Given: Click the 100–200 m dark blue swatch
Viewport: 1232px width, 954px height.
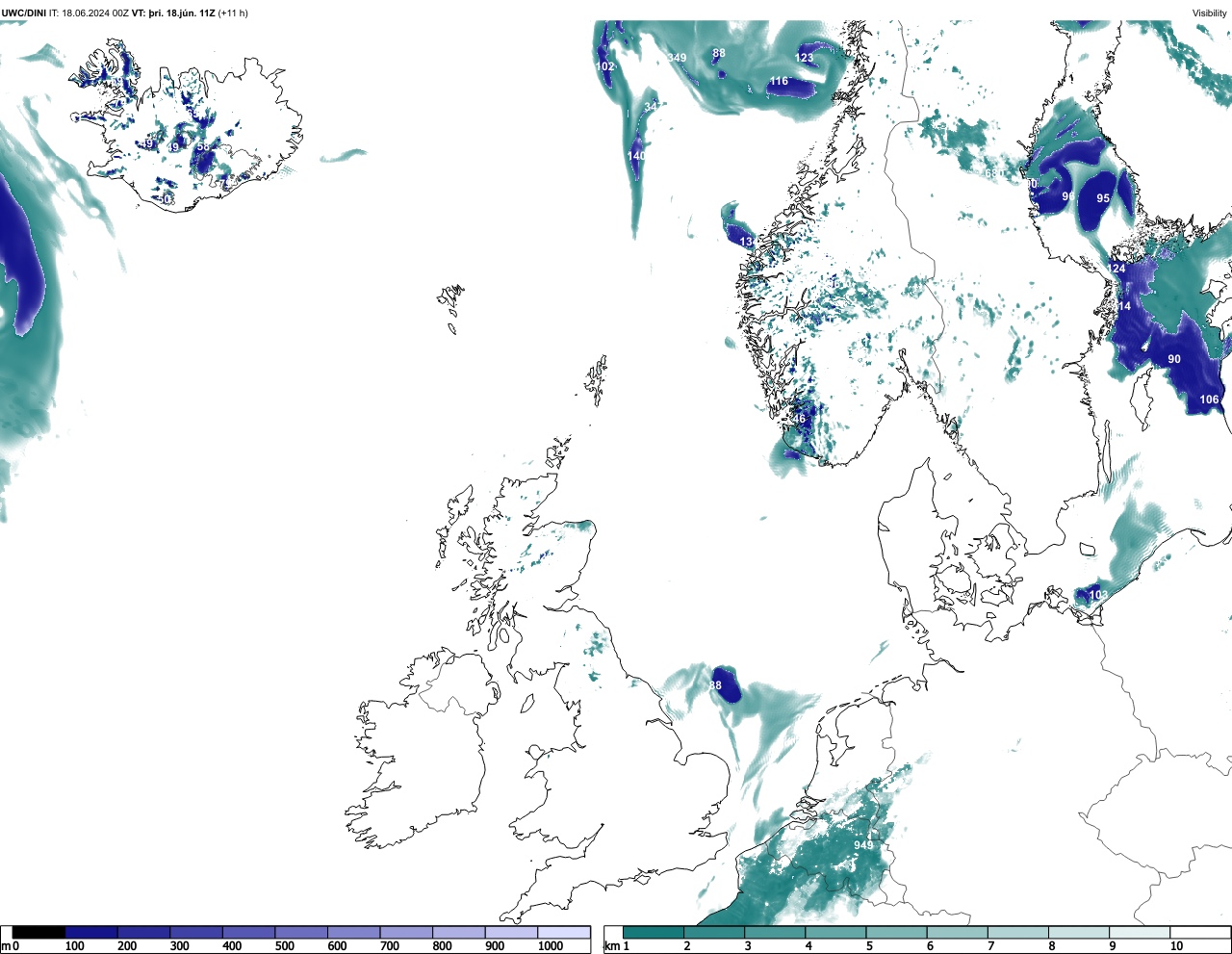Looking at the screenshot, I should (91, 932).
